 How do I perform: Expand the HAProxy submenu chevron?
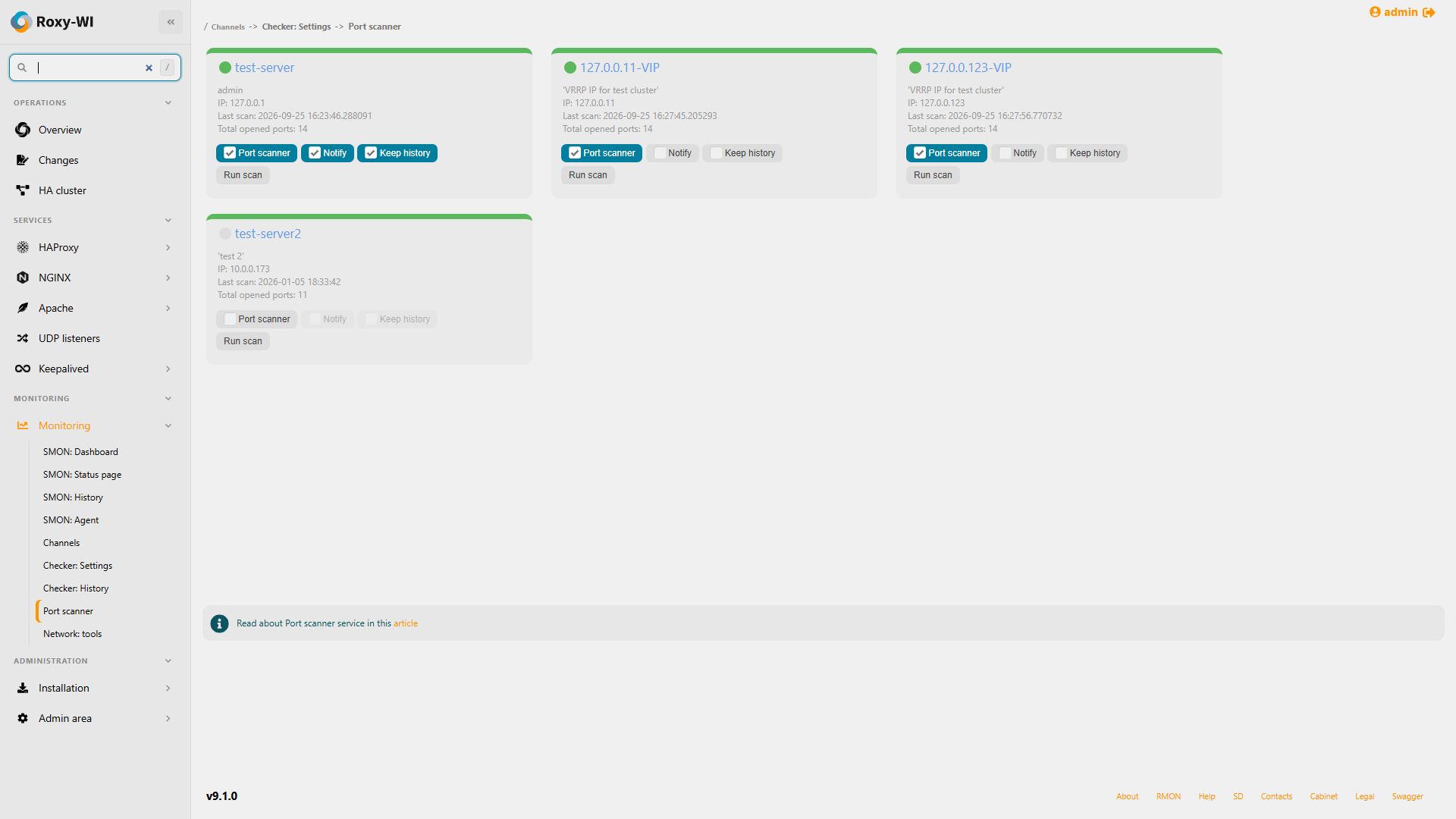168,248
